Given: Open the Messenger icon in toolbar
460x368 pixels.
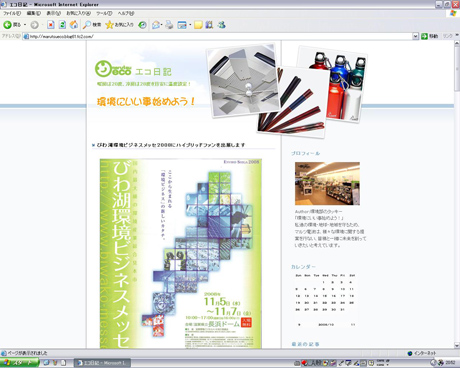Looking at the screenshot, I should 221,25.
